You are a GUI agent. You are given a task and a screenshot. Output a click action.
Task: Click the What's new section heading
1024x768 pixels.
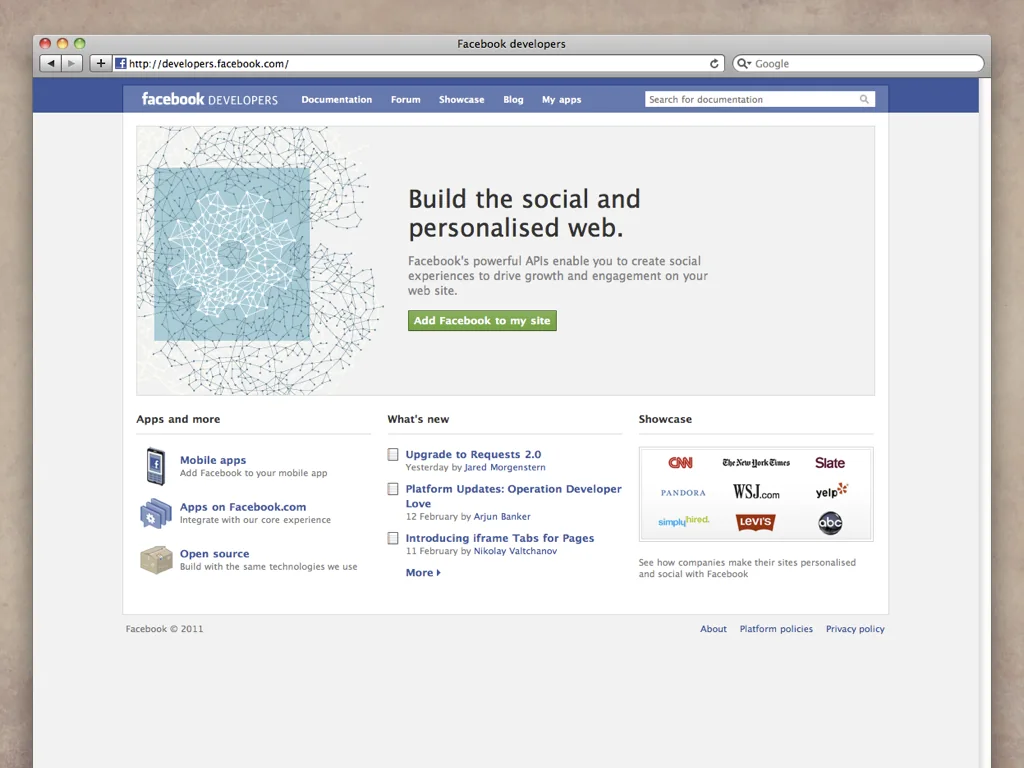tap(418, 419)
